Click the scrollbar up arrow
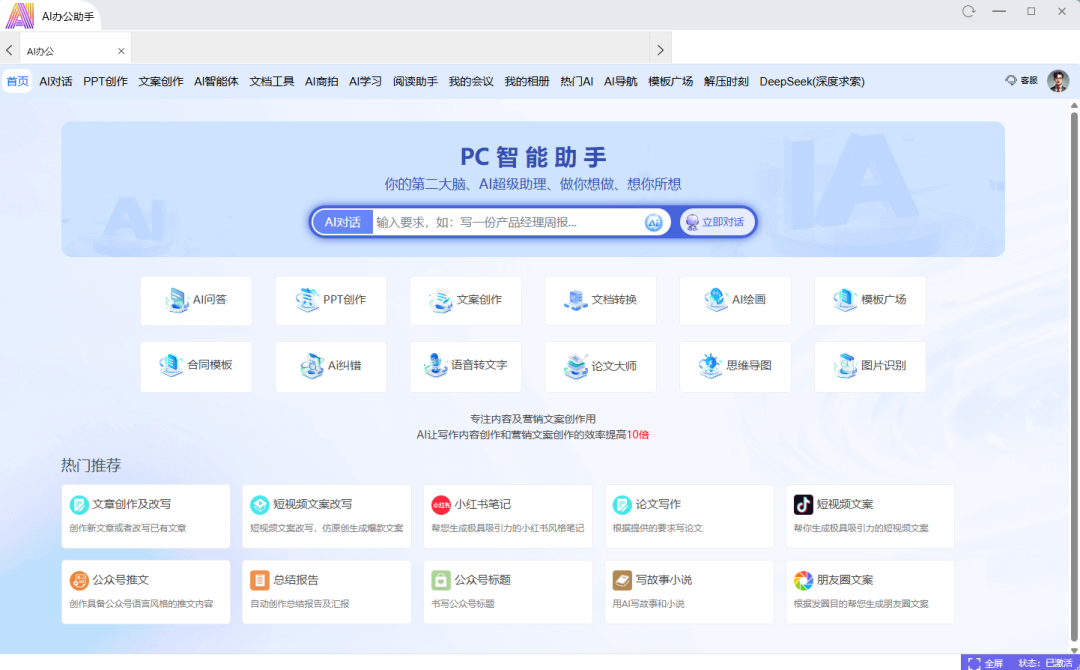This screenshot has width=1080, height=670. tap(1074, 105)
